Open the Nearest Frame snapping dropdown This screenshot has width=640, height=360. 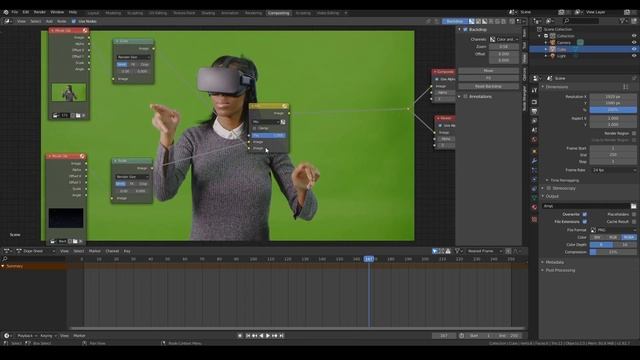tap(484, 251)
